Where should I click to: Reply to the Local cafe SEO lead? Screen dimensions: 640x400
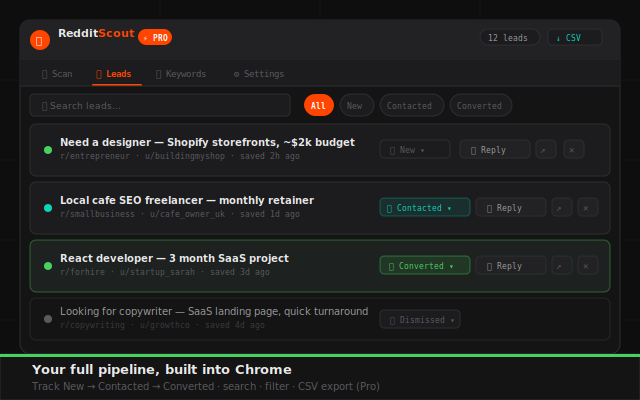[x=511, y=207]
